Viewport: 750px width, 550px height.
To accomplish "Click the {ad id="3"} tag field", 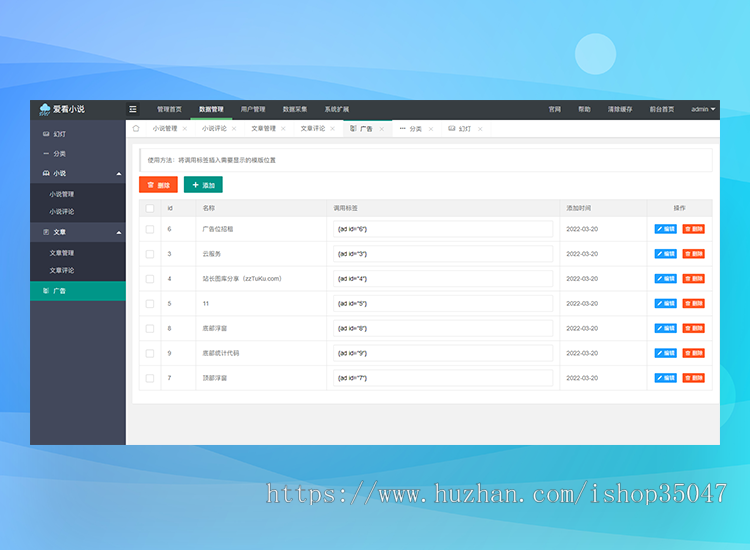I will click(443, 254).
